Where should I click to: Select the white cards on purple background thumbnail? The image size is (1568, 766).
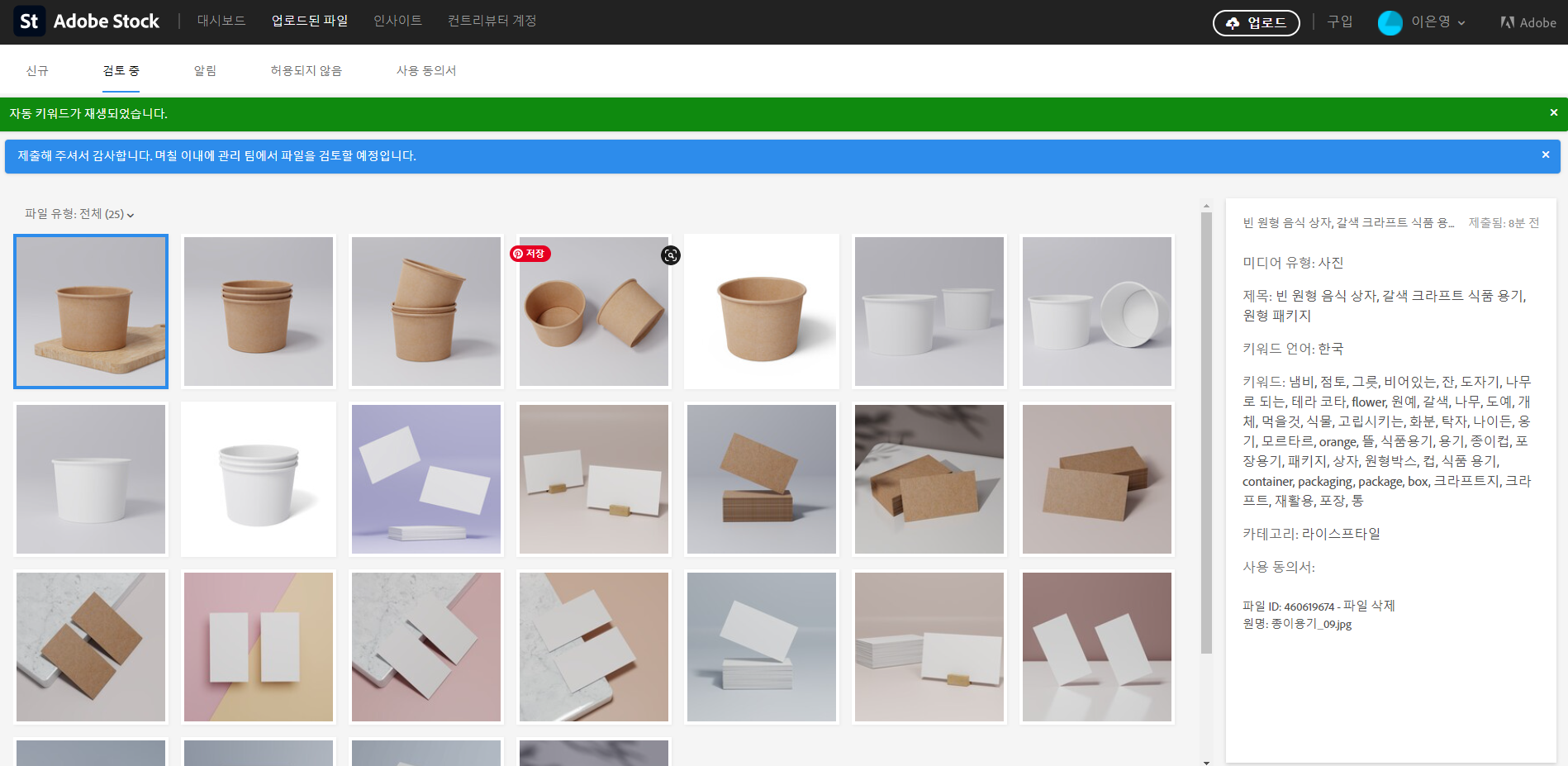pyautogui.click(x=426, y=479)
